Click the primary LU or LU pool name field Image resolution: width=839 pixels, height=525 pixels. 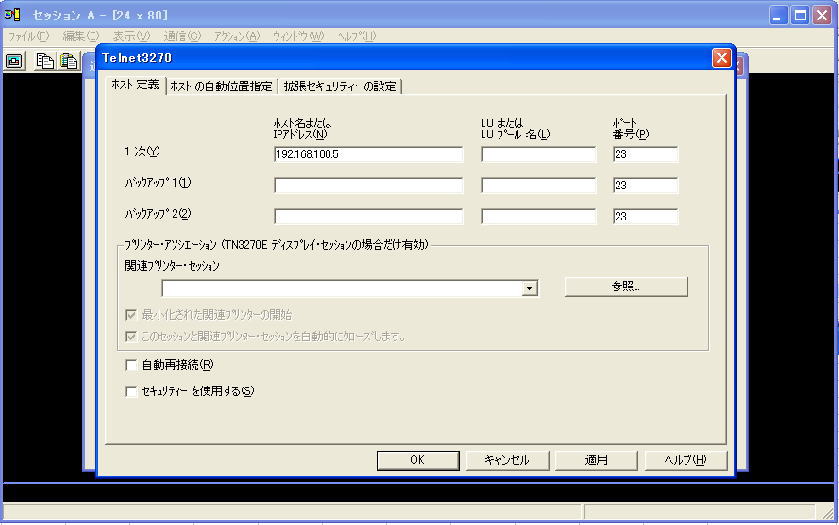[538, 154]
